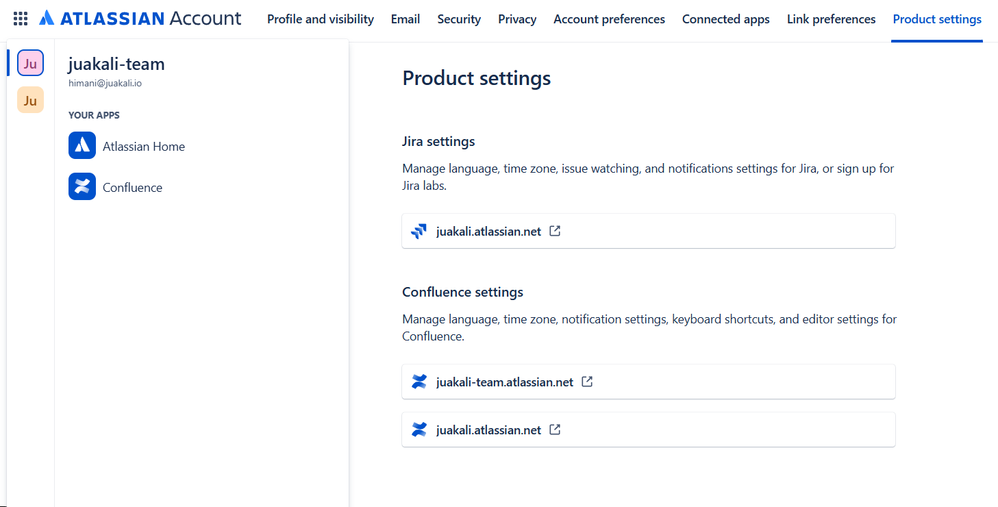The image size is (998, 507).
Task: Click external link icon in Jira row
Action: point(555,231)
